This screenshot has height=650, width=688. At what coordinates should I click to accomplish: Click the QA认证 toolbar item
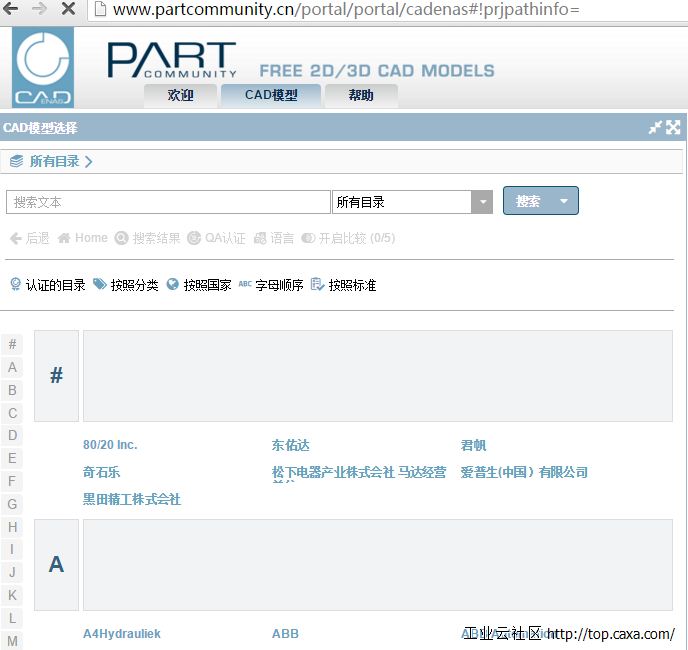(x=216, y=238)
